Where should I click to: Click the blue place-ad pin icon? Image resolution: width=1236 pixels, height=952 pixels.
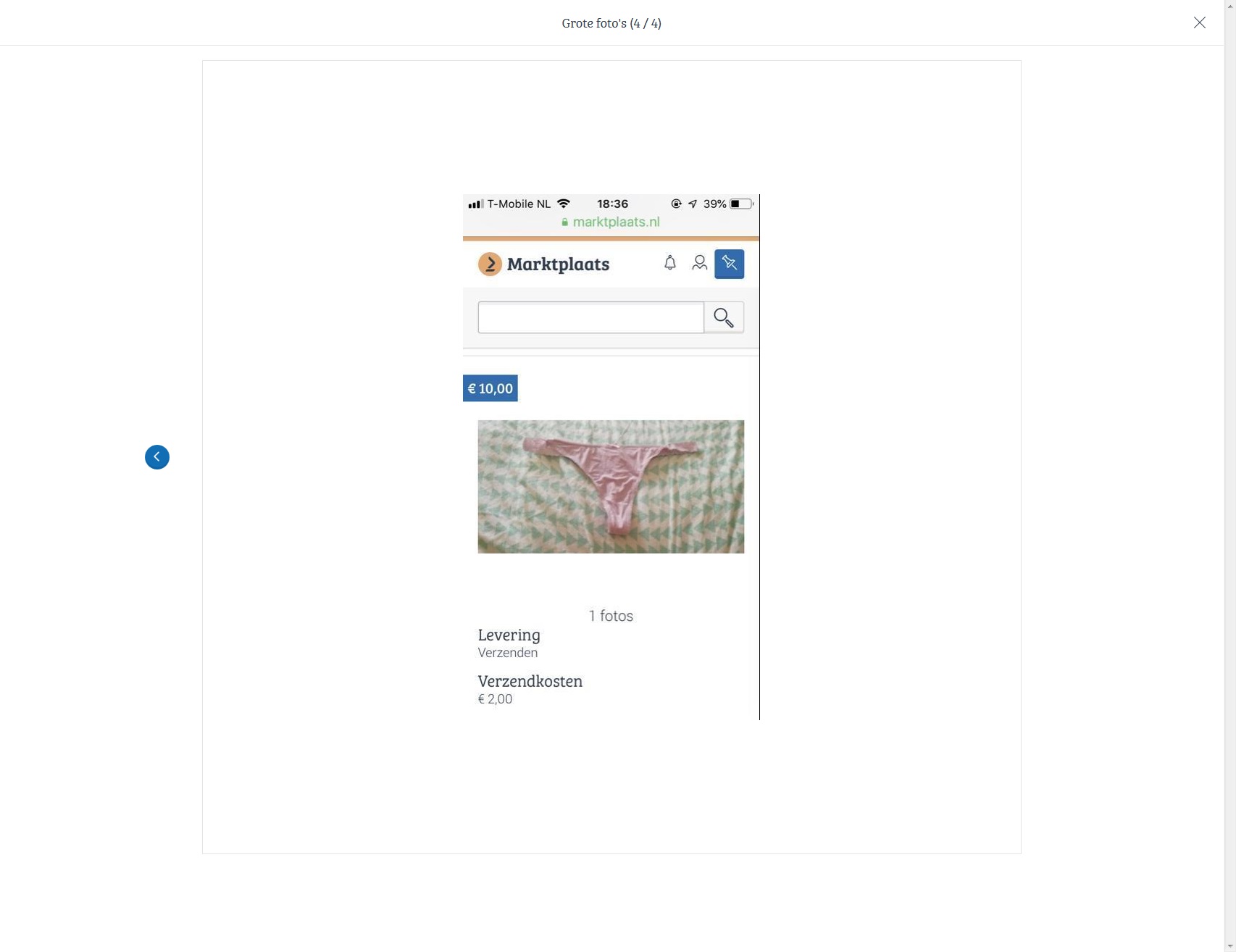point(730,264)
